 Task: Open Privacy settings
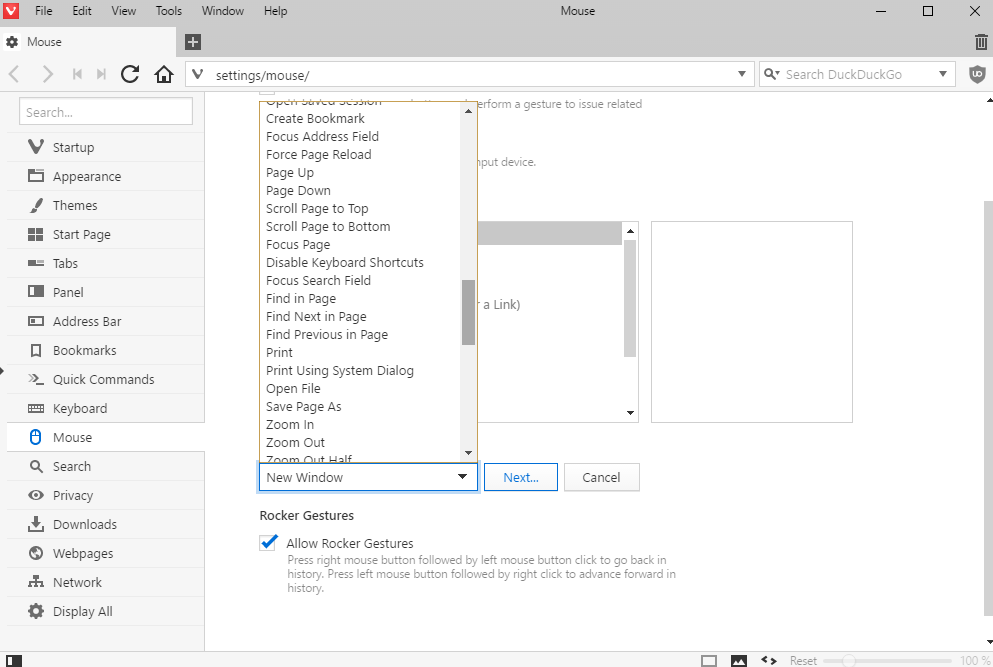(x=106, y=495)
